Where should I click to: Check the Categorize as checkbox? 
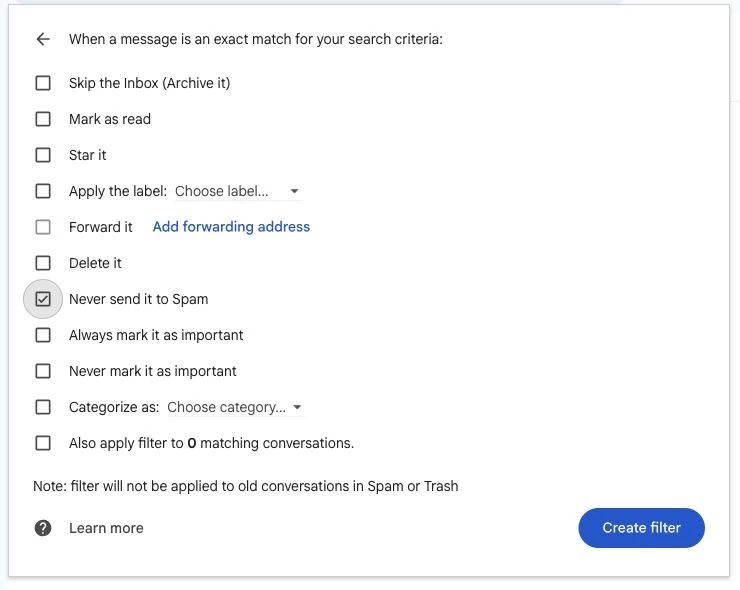pyautogui.click(x=43, y=407)
